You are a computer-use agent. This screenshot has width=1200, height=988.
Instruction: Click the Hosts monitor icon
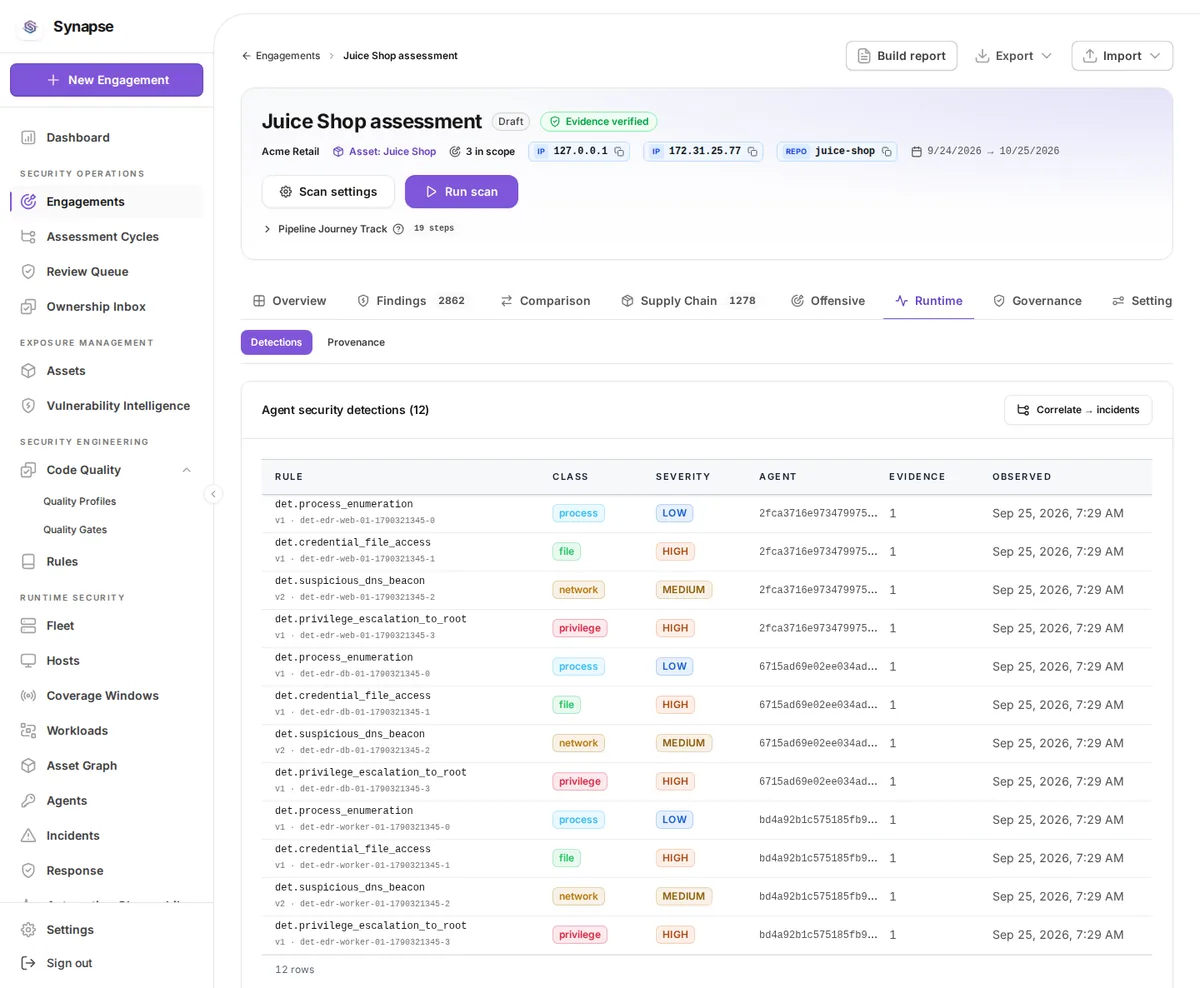pos(28,660)
